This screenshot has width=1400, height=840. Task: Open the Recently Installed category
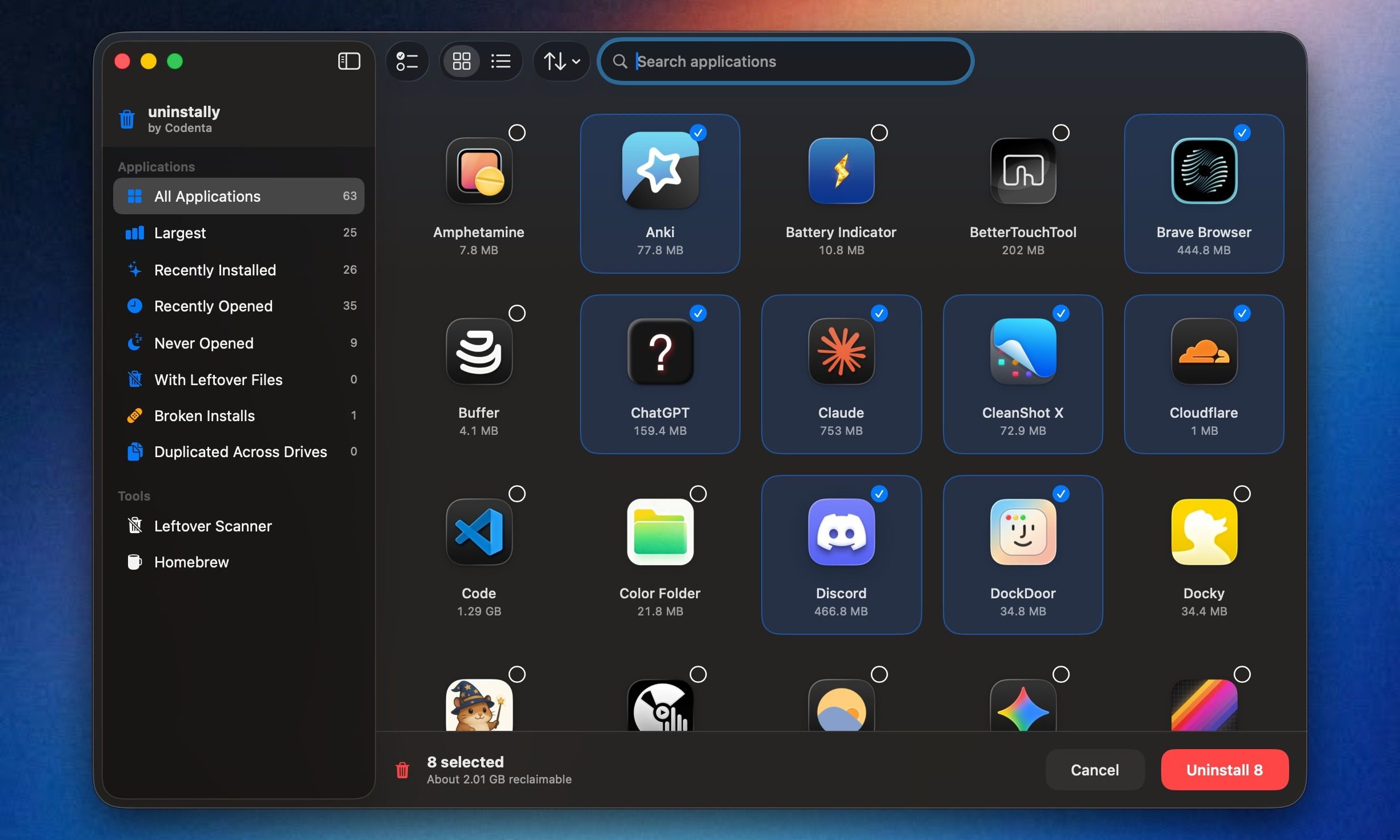tap(239, 270)
